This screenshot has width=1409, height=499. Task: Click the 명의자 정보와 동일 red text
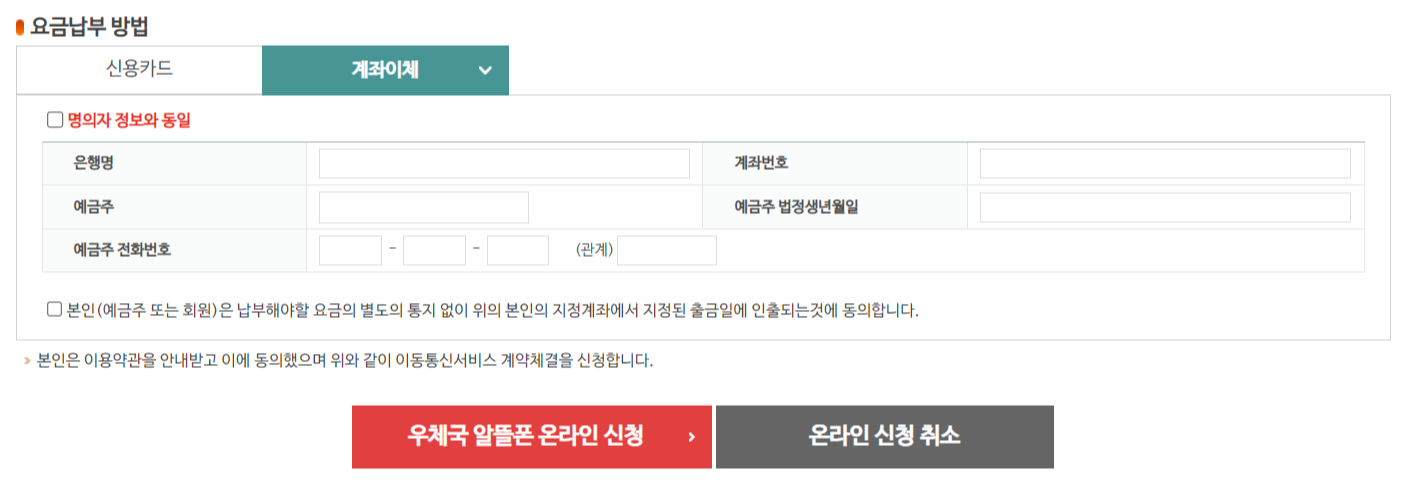click(x=129, y=121)
